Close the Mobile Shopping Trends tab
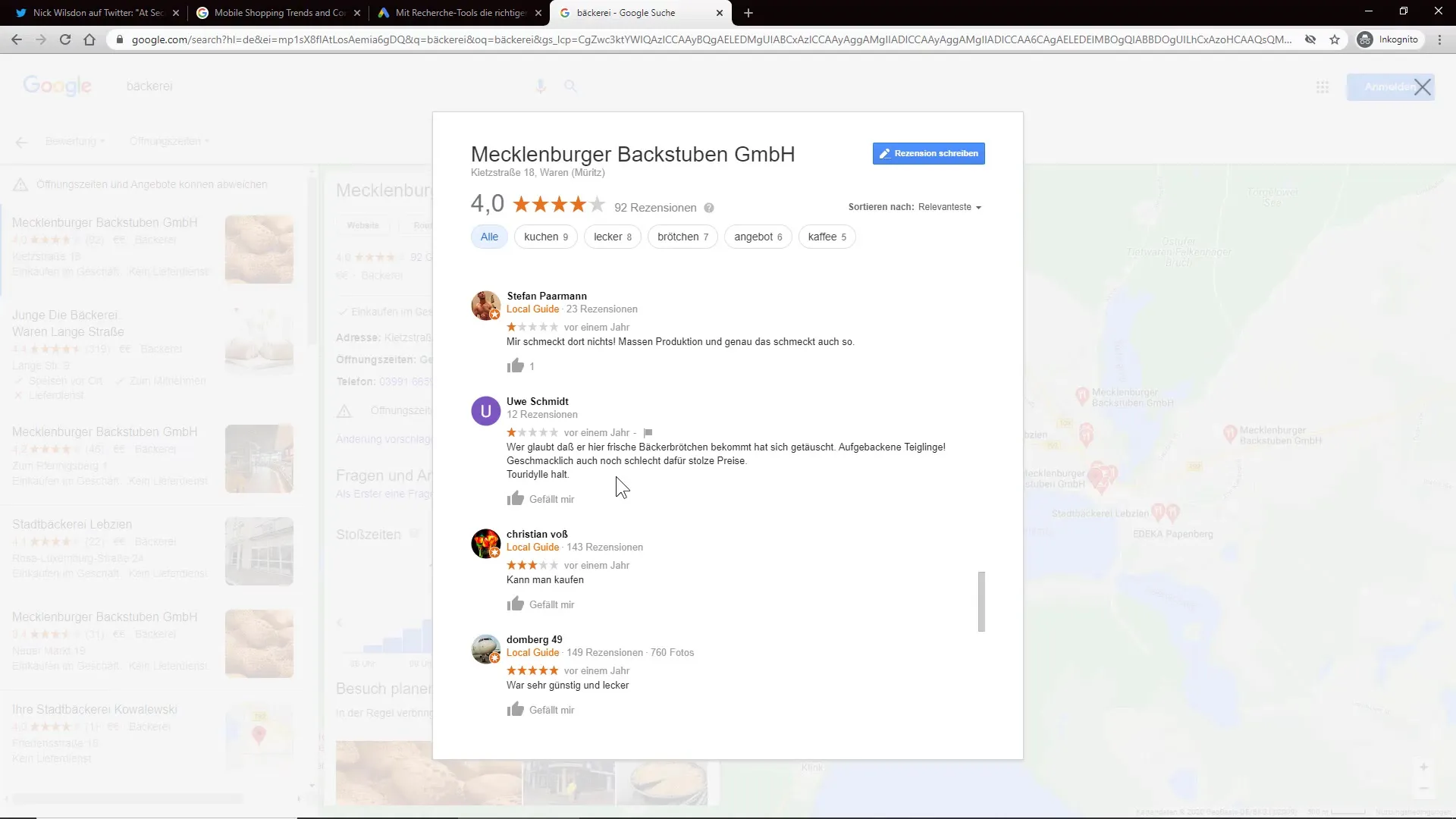The height and width of the screenshot is (819, 1456). pyautogui.click(x=357, y=13)
